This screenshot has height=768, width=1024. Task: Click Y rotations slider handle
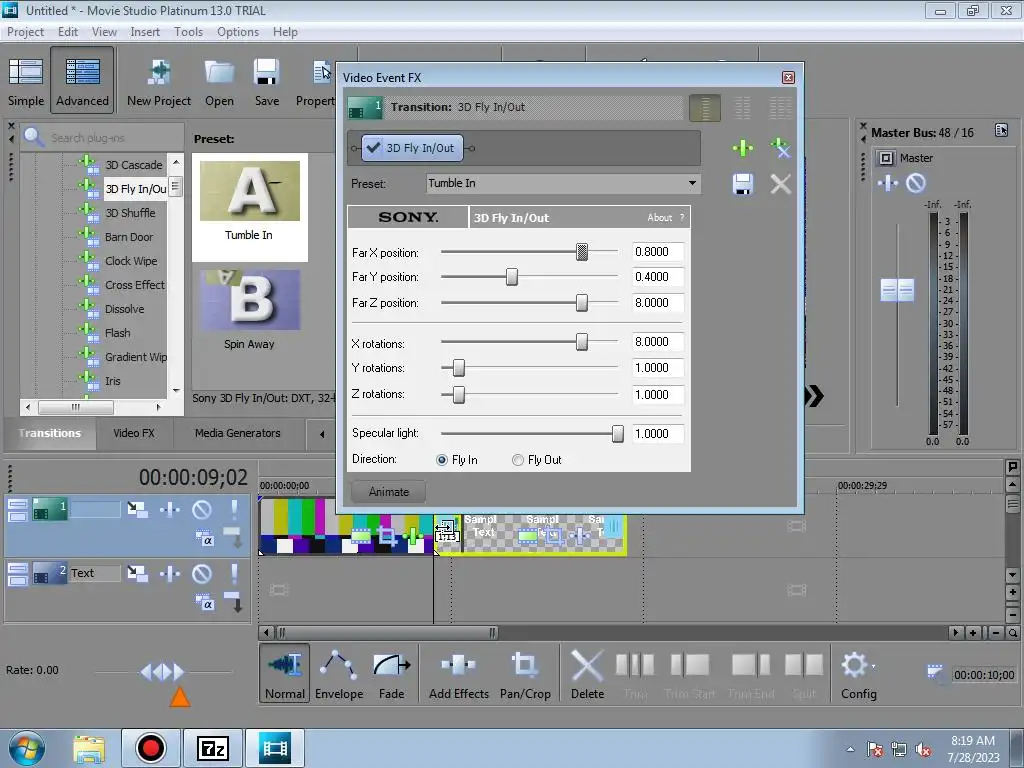458,368
